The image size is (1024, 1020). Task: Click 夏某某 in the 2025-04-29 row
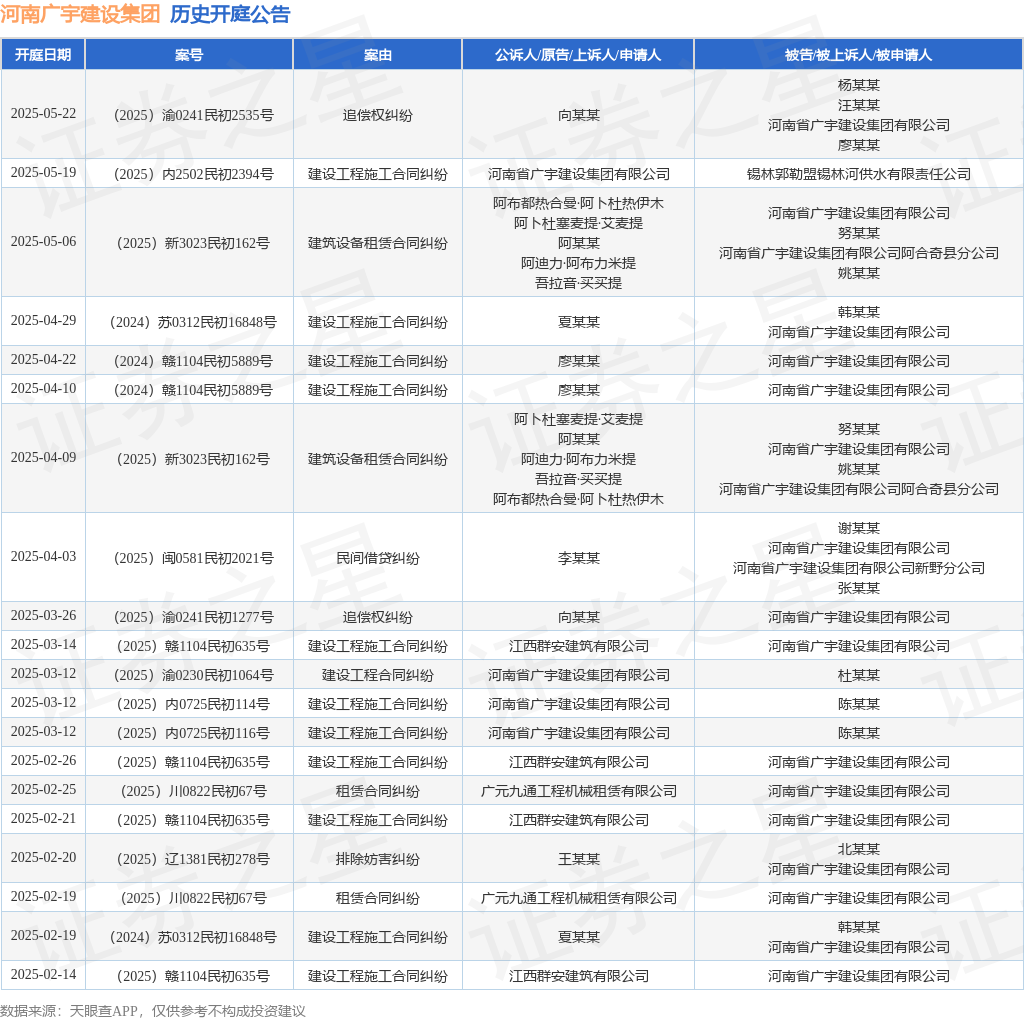[578, 322]
